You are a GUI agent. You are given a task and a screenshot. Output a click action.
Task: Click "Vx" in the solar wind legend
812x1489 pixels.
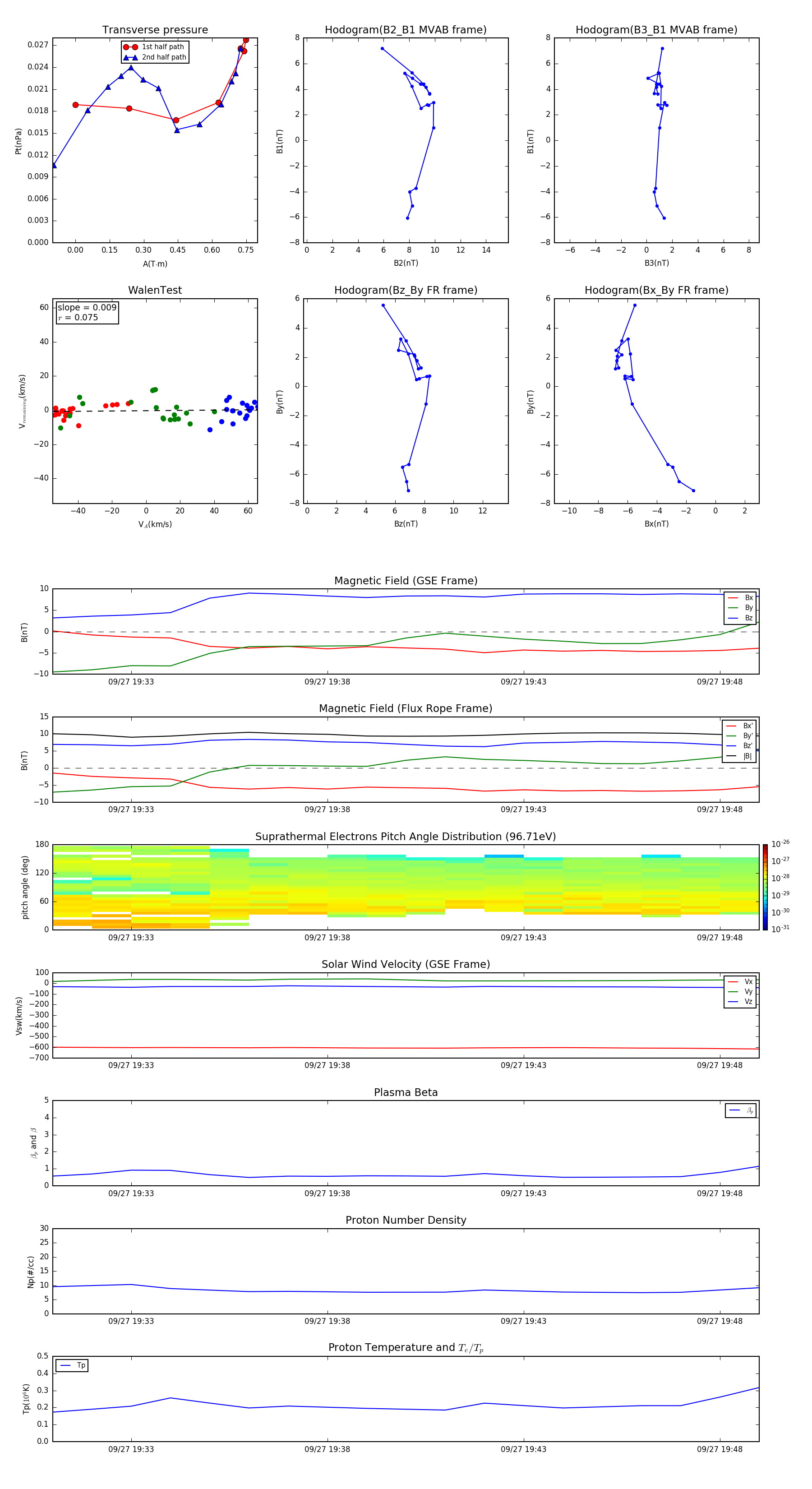tap(748, 981)
